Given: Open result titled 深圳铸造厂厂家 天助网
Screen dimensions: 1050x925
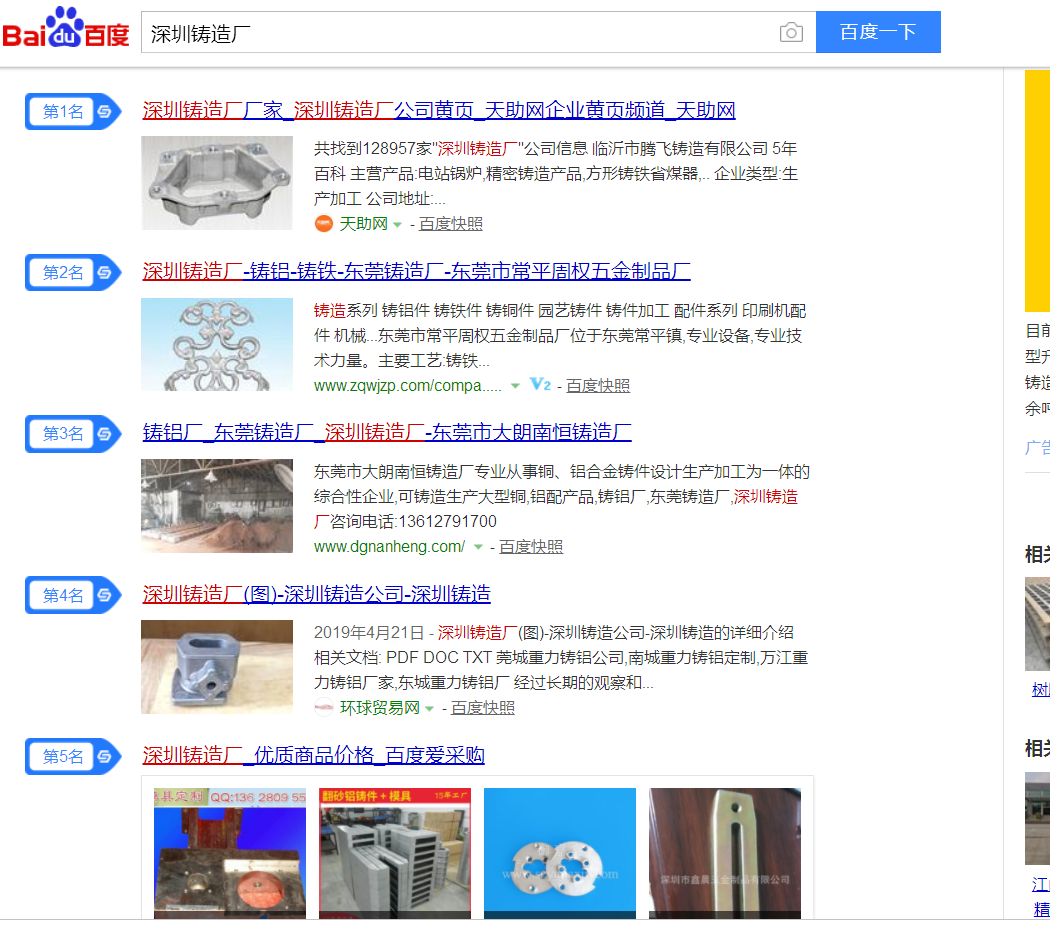Looking at the screenshot, I should [439, 110].
